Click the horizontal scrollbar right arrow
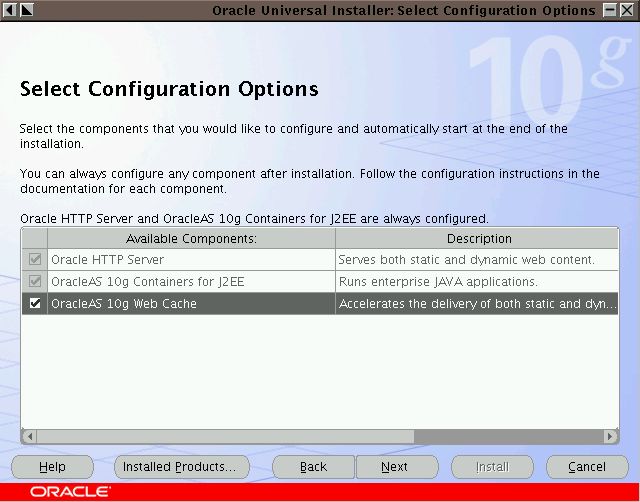 610,436
